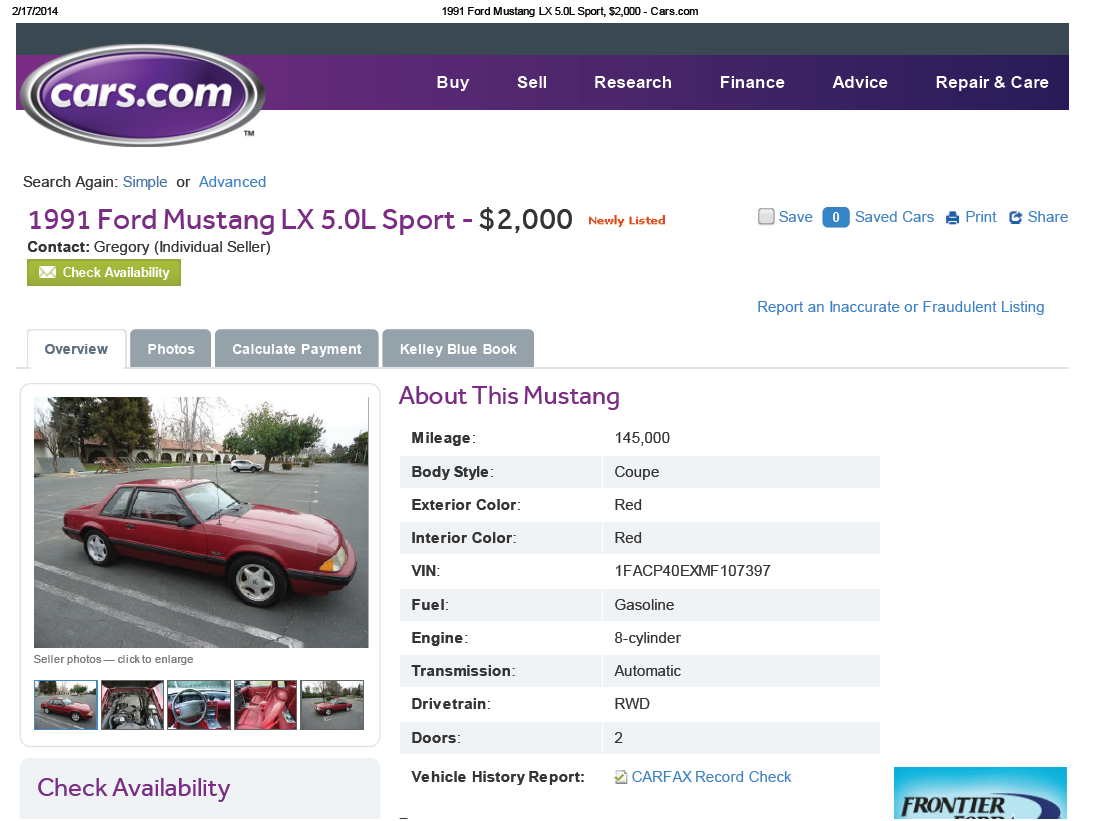Select the engine bay photo thumbnail
The image size is (1102, 821).
click(x=132, y=705)
